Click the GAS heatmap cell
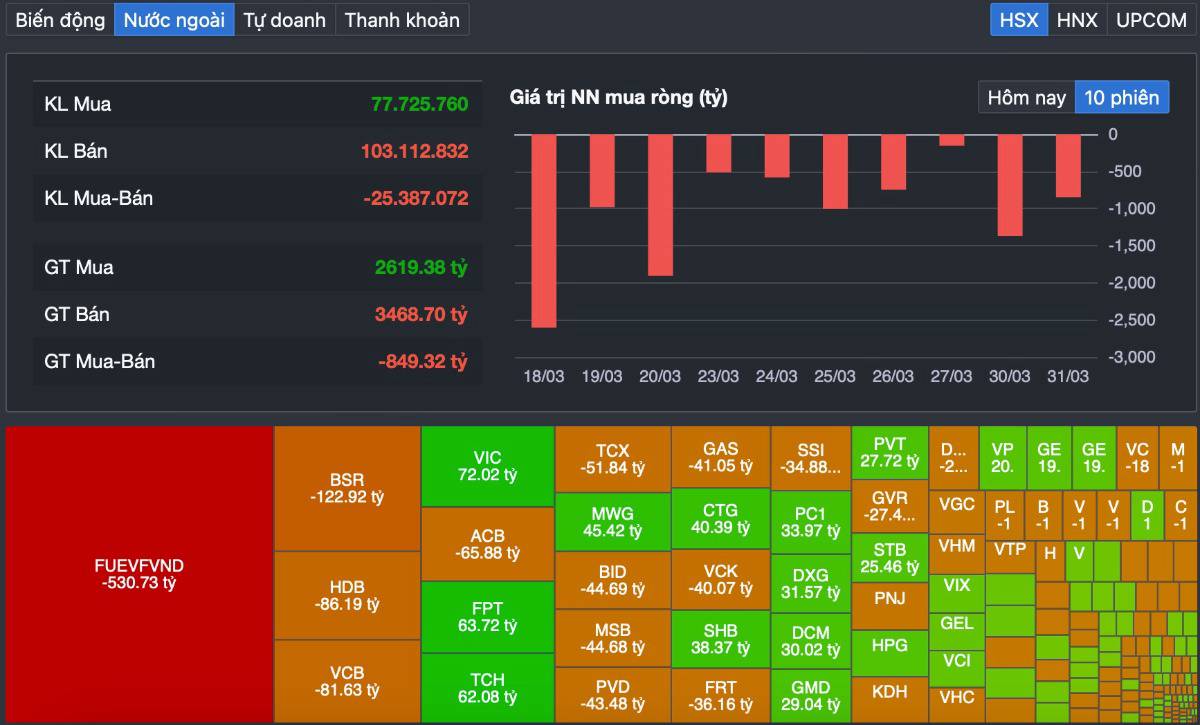1200x725 pixels. tap(718, 457)
